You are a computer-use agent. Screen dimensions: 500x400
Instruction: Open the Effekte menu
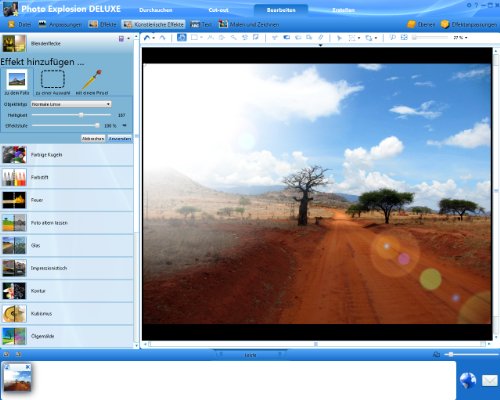pyautogui.click(x=103, y=24)
